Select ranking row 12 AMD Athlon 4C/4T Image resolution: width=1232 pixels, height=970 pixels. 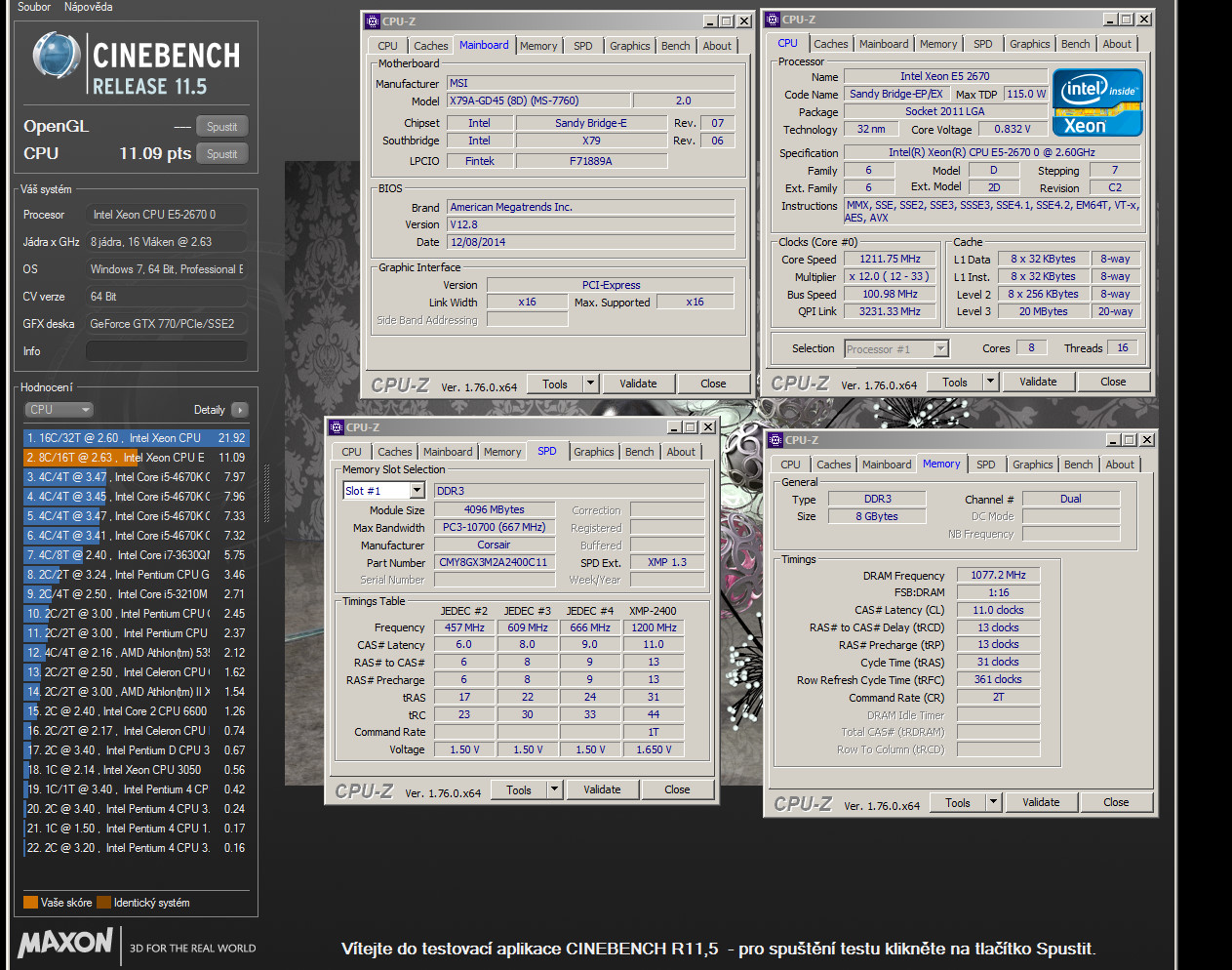[136, 653]
